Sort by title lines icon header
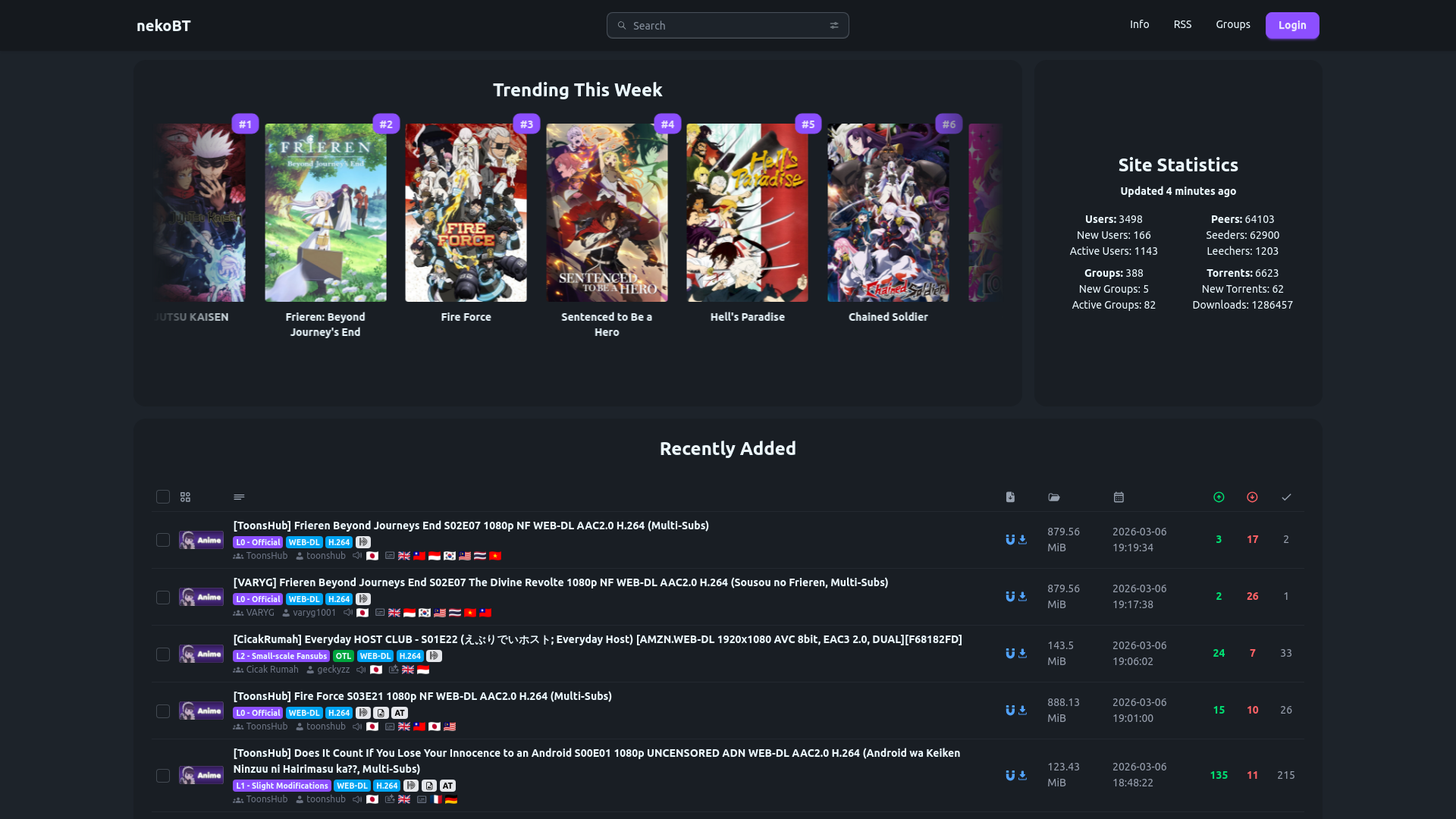 click(x=239, y=497)
